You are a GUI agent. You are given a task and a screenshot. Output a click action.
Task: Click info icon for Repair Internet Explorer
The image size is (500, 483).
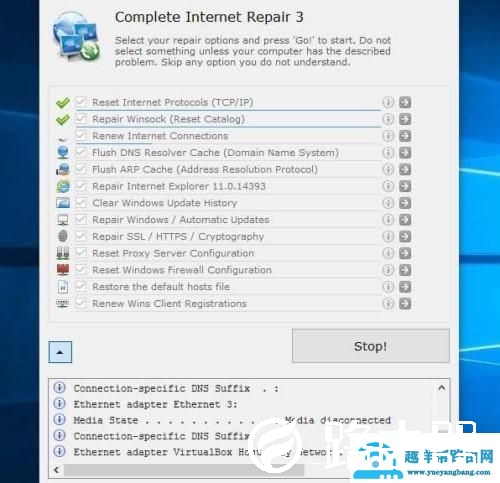(388, 186)
